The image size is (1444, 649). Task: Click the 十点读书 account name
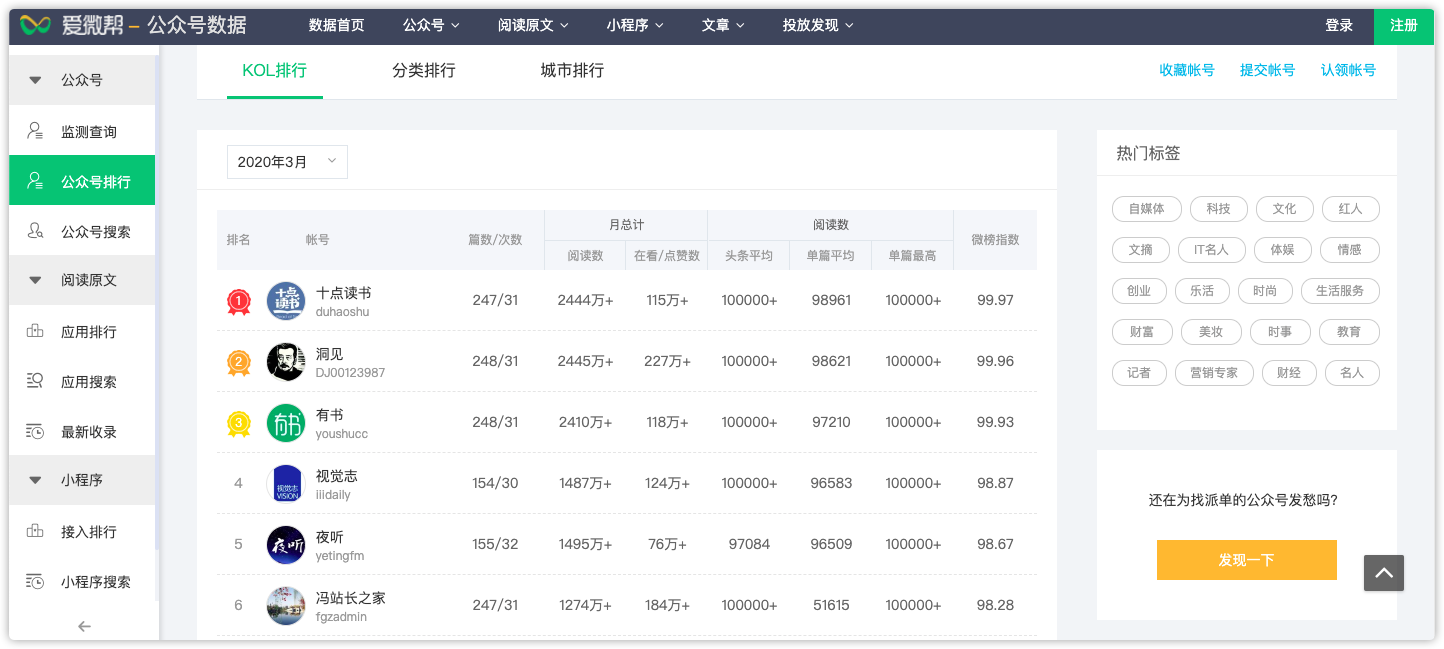coord(343,293)
